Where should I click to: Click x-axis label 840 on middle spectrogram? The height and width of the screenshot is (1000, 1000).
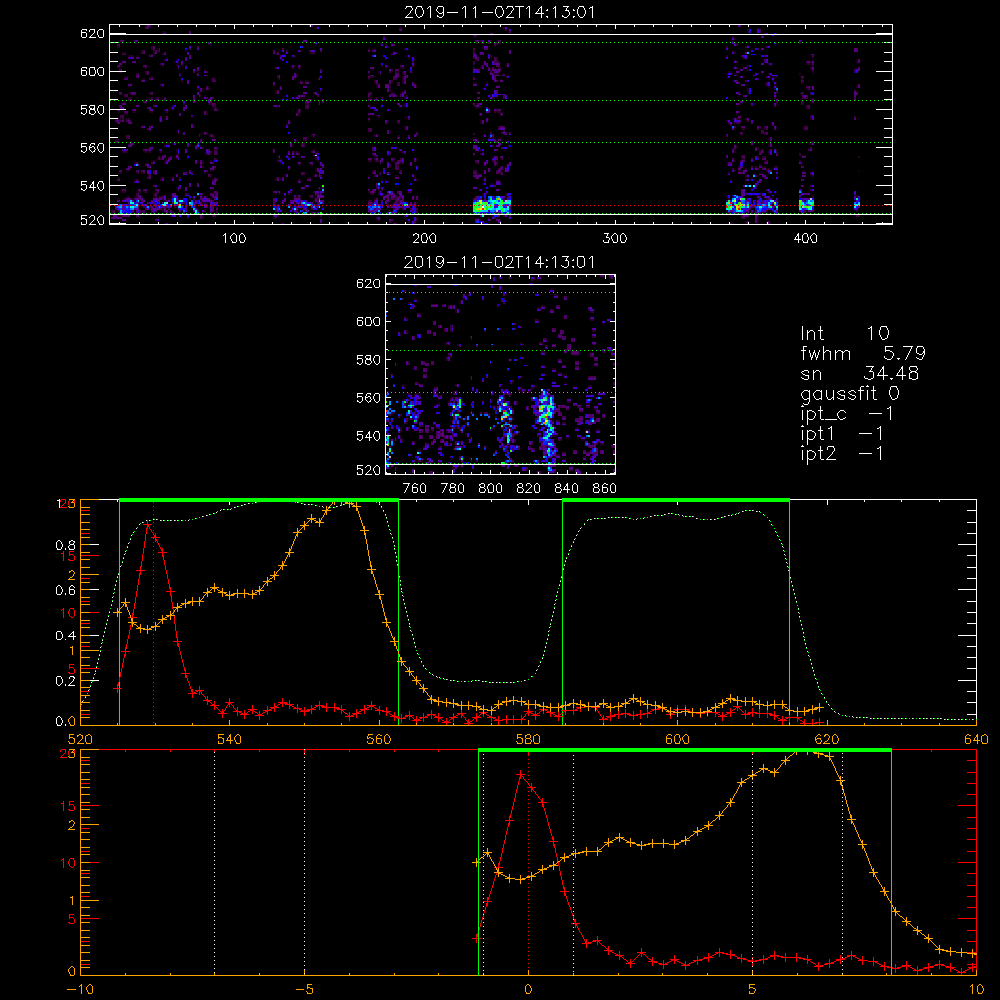point(566,488)
